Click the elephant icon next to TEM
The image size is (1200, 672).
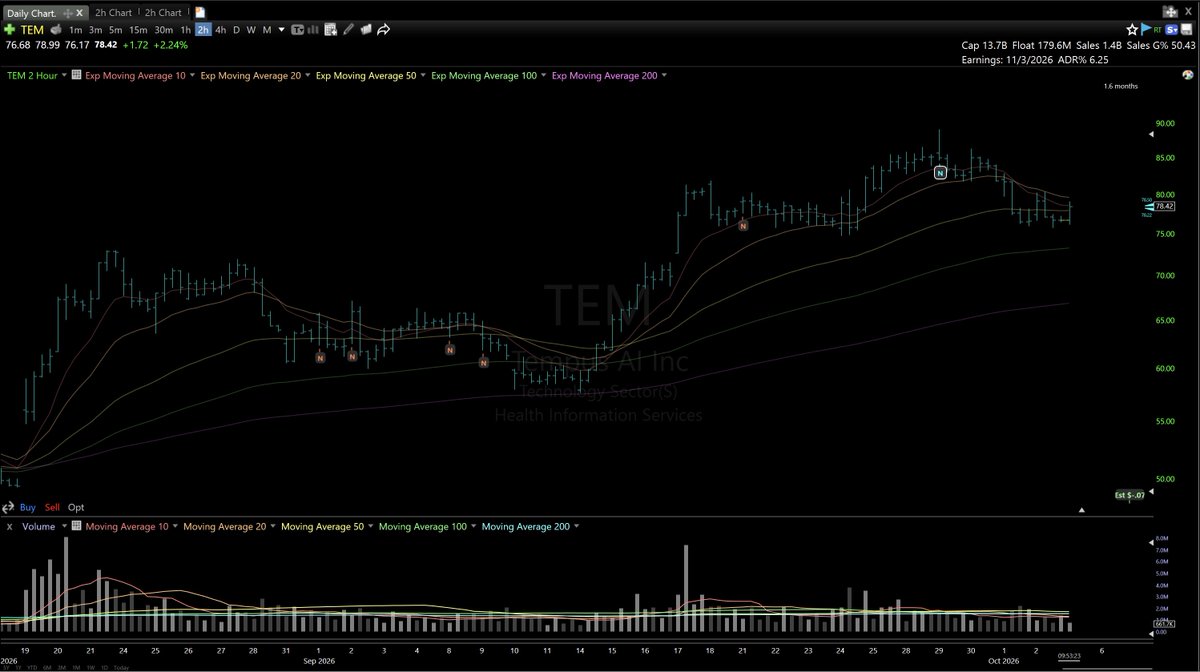(56, 30)
